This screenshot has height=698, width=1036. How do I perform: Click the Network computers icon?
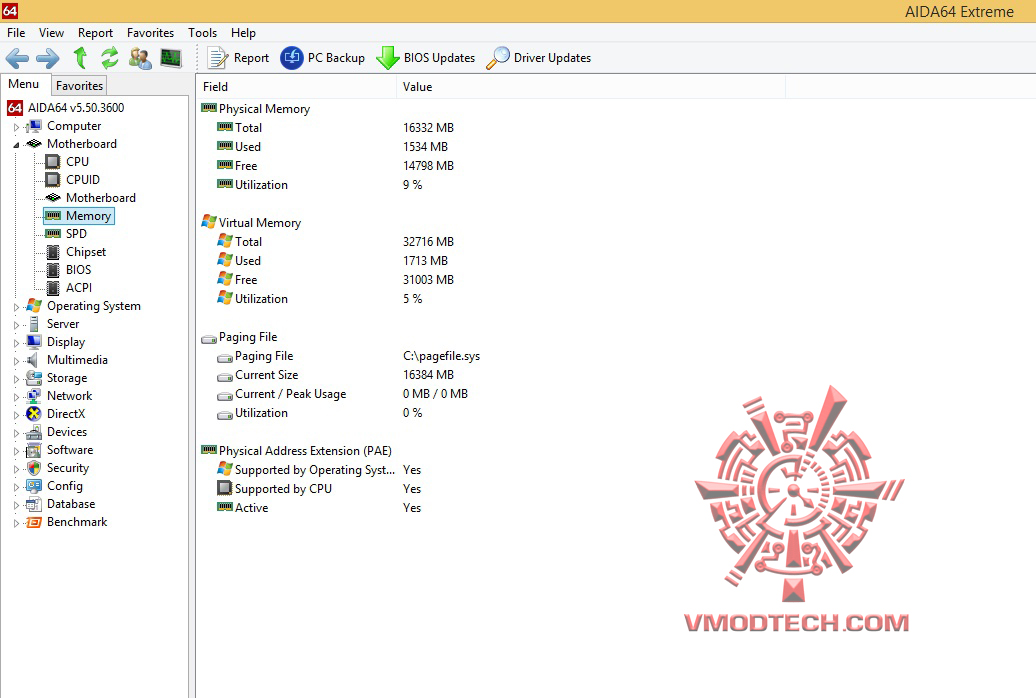coord(34,396)
